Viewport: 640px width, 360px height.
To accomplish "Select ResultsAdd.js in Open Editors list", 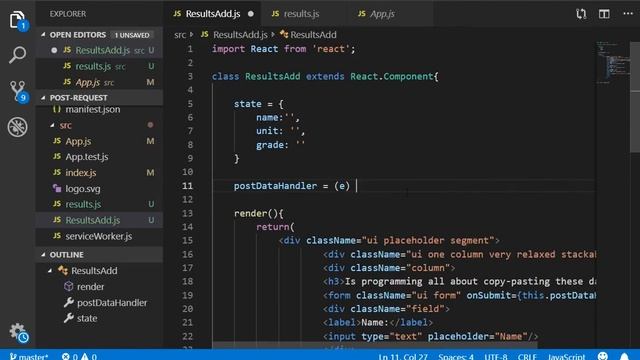I will [x=99, y=50].
